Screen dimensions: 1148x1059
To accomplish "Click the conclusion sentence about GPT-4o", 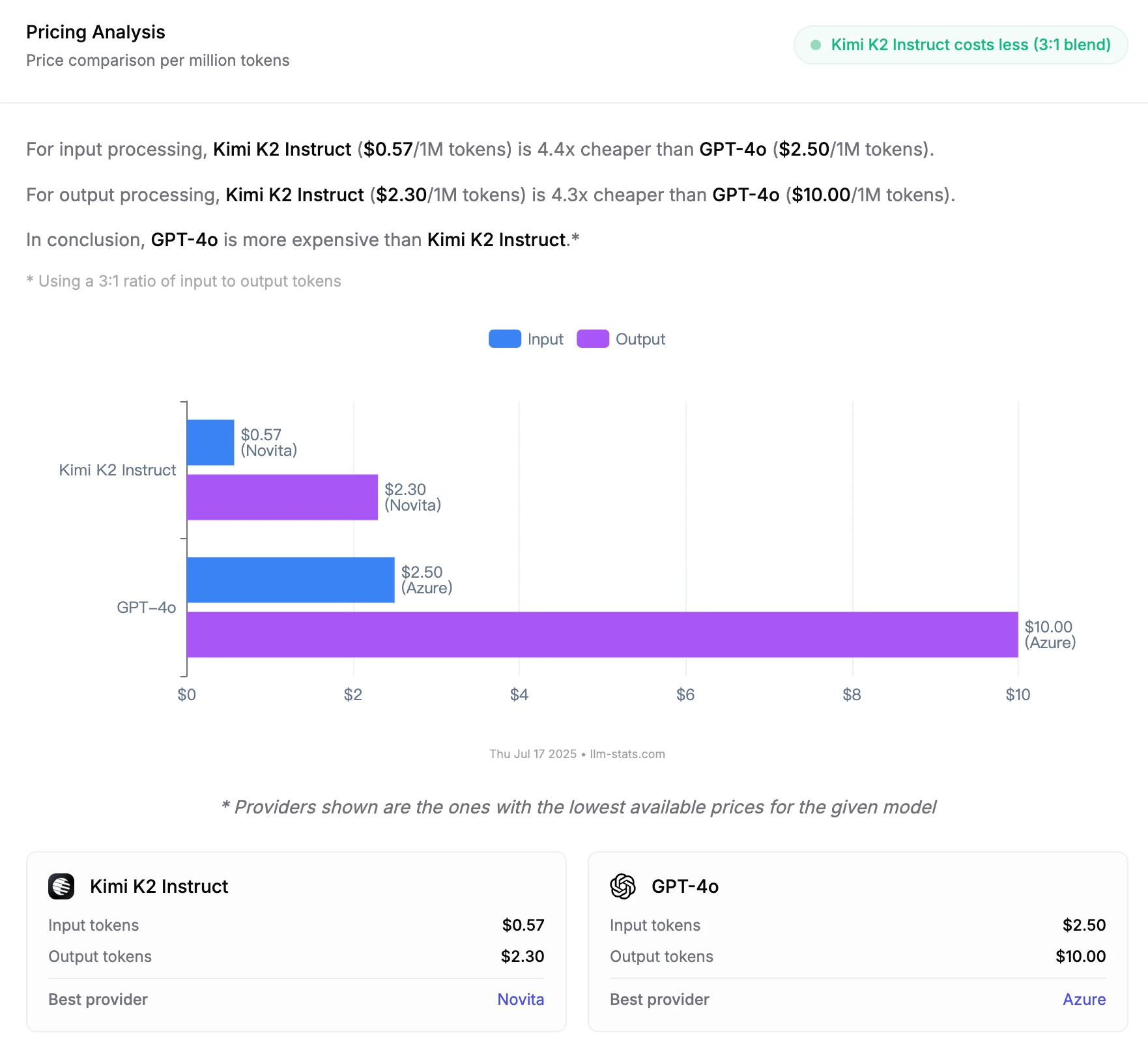I will pos(303,240).
